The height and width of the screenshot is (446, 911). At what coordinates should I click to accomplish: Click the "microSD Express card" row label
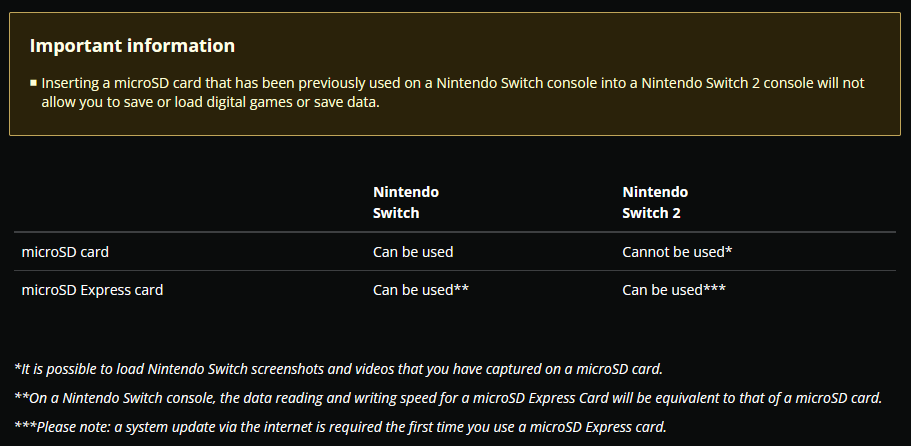92,290
